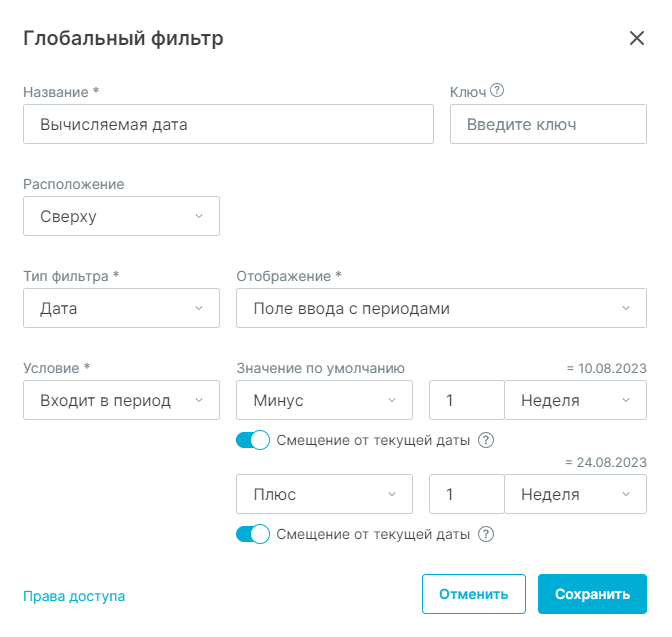Open the Минус operation dropdown
The image size is (672, 637).
pyautogui.click(x=324, y=400)
